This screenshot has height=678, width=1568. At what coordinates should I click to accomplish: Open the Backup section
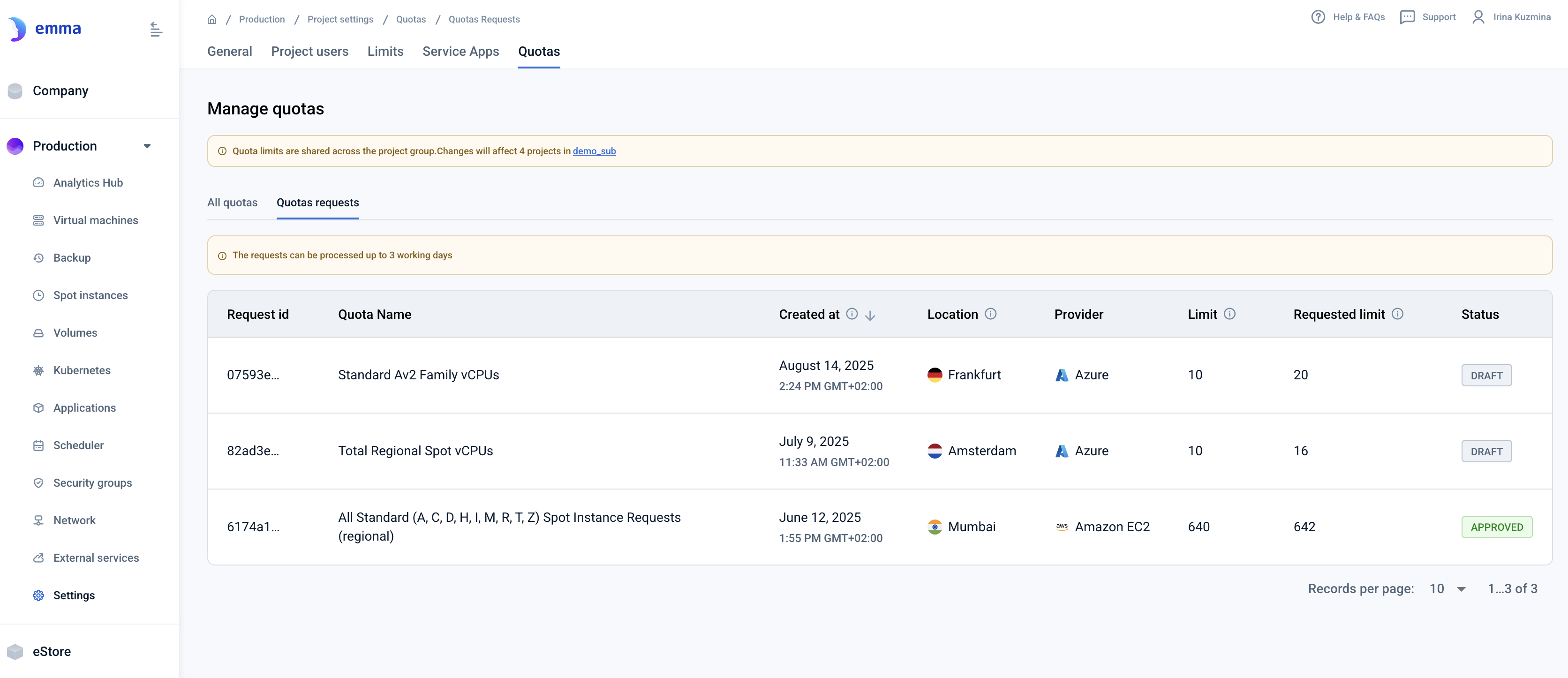(72, 258)
